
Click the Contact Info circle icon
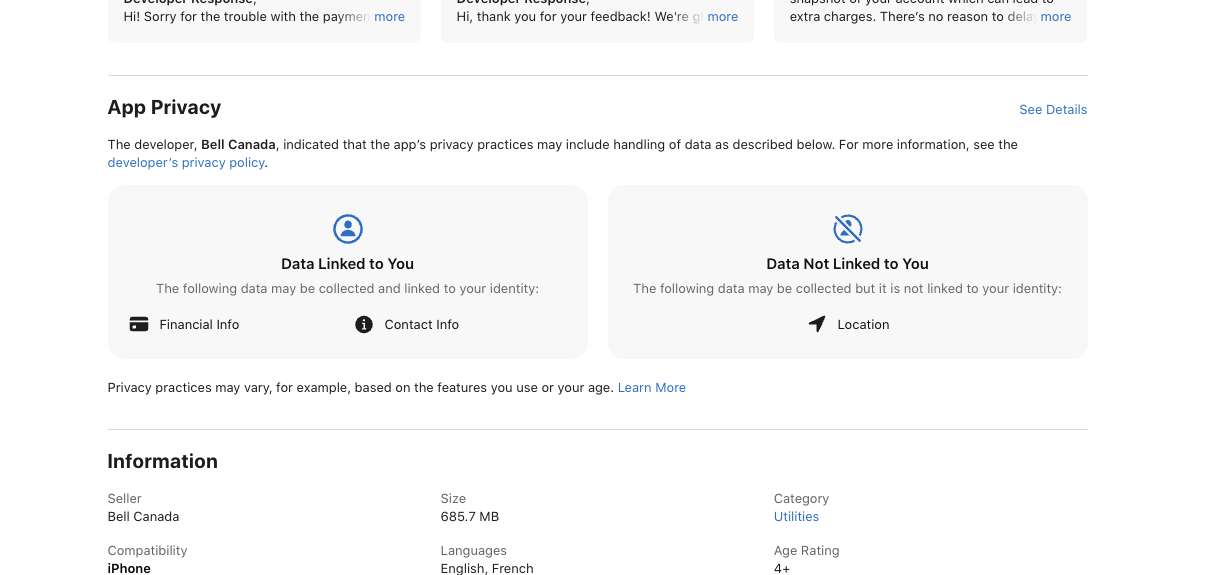(x=364, y=325)
